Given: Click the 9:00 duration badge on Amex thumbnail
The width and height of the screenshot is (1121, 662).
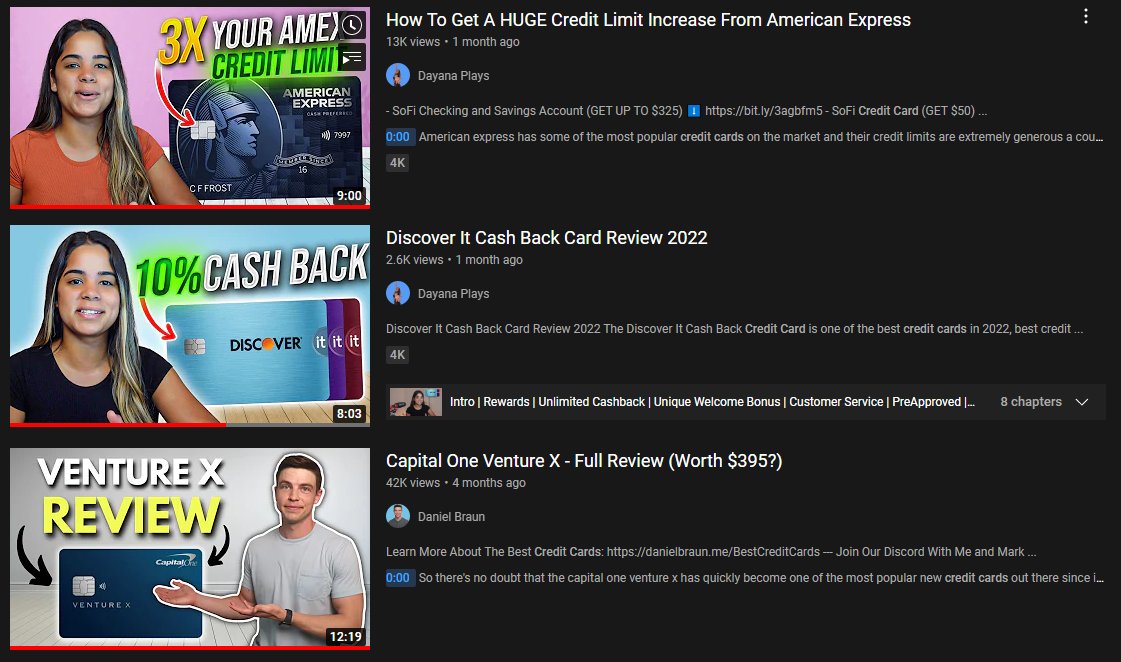Looking at the screenshot, I should pyautogui.click(x=349, y=195).
